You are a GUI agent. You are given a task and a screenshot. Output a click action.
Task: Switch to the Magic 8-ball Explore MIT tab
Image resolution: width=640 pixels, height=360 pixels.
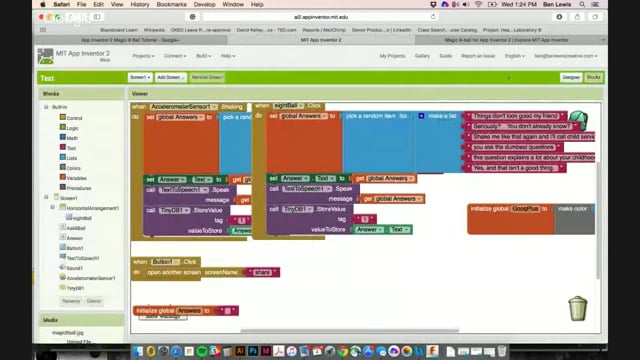(506, 40)
